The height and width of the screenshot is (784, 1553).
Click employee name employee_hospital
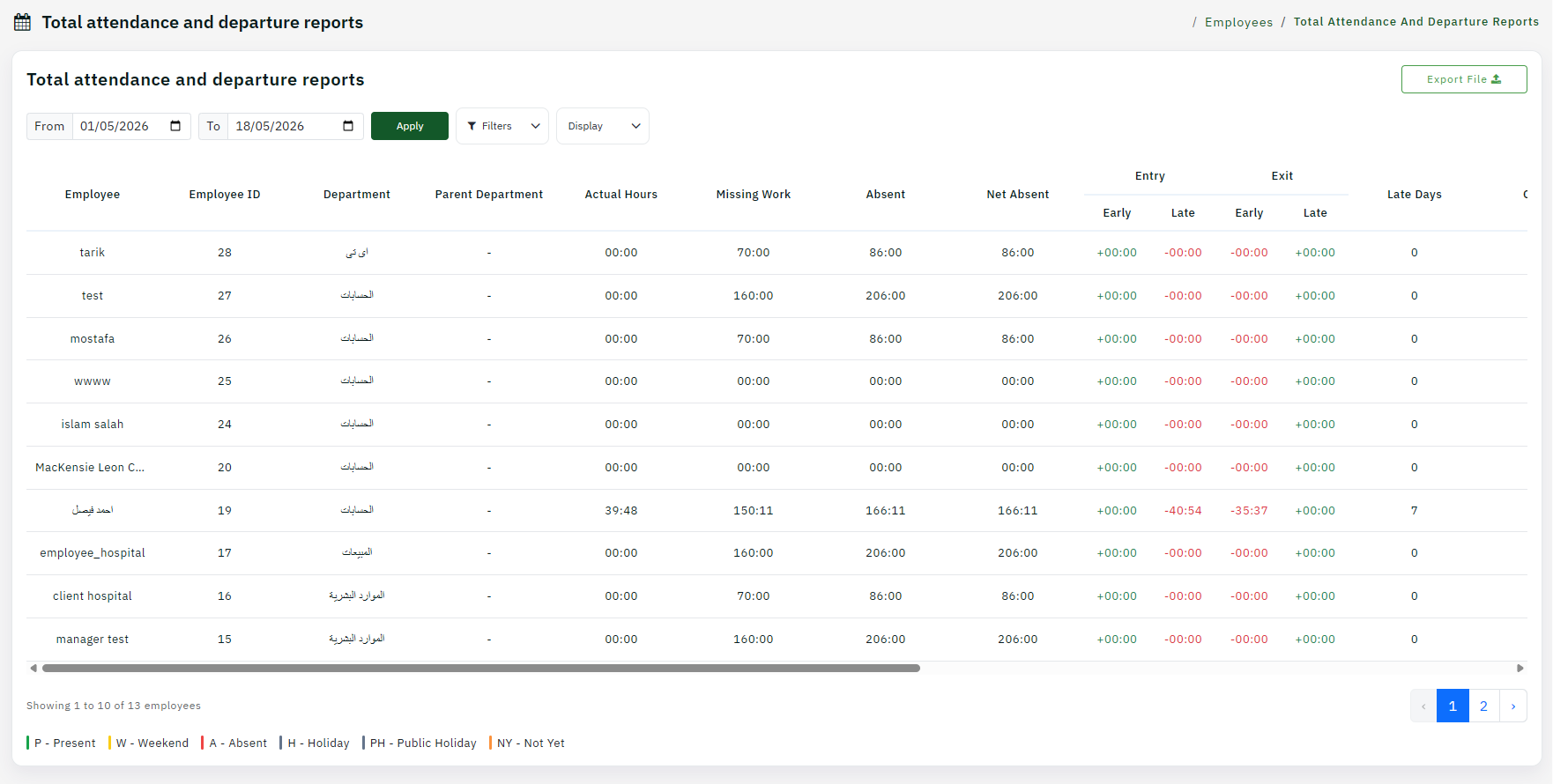tap(93, 553)
